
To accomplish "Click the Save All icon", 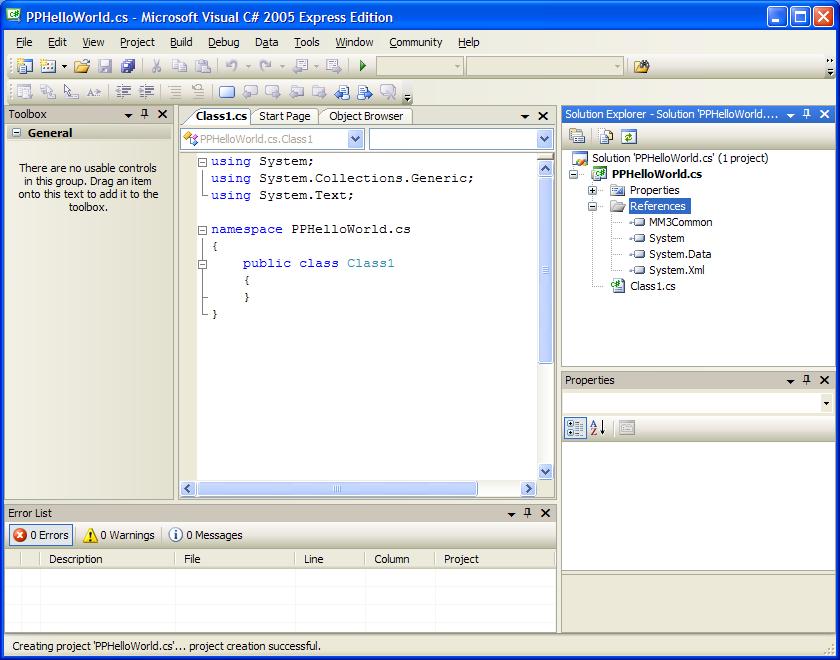I will (x=128, y=66).
